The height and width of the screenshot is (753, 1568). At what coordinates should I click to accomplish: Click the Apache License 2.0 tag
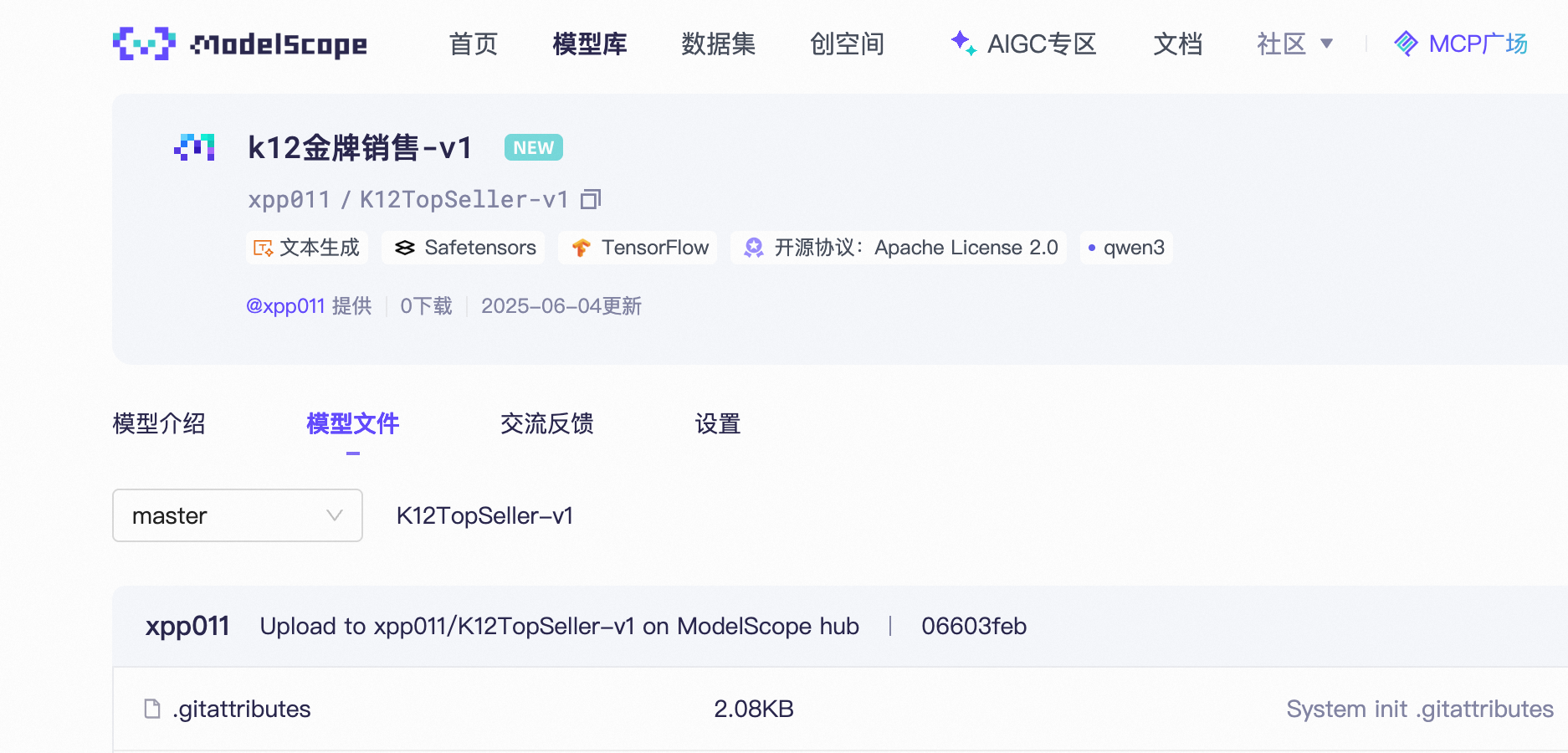(x=899, y=248)
